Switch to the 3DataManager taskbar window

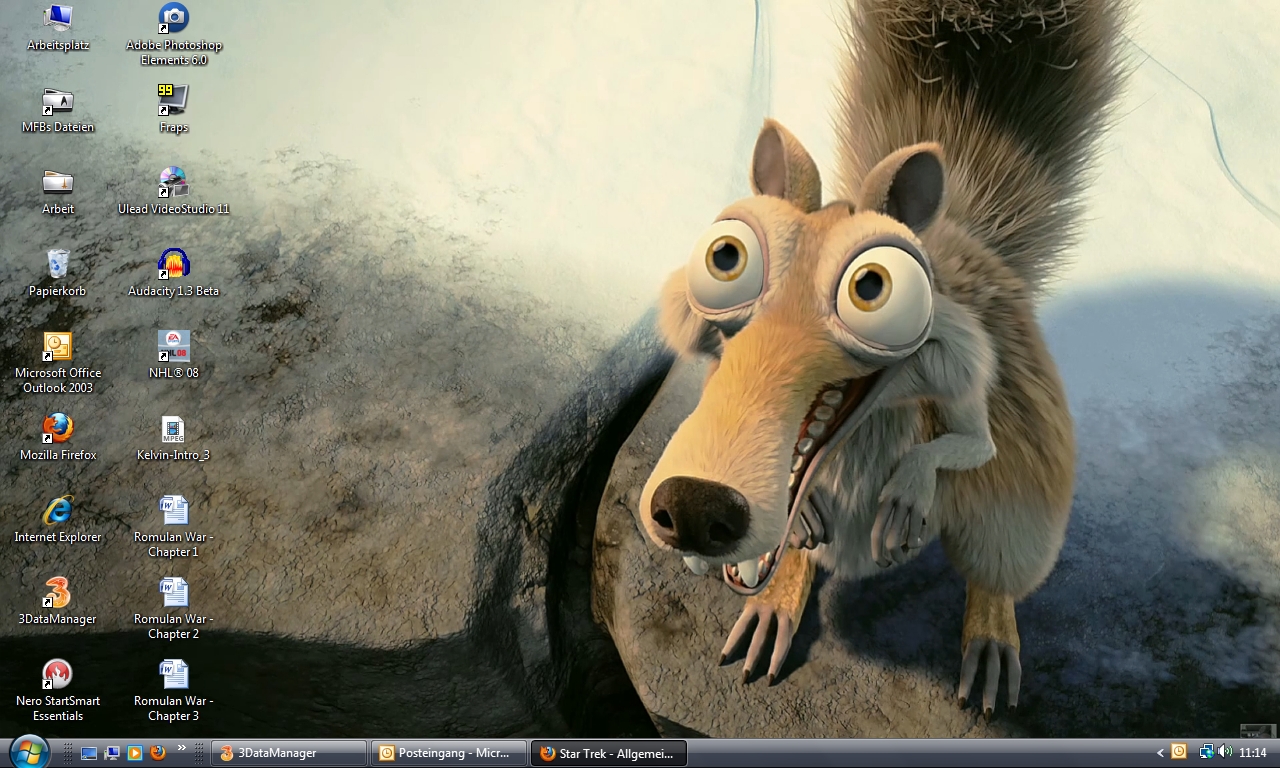288,753
